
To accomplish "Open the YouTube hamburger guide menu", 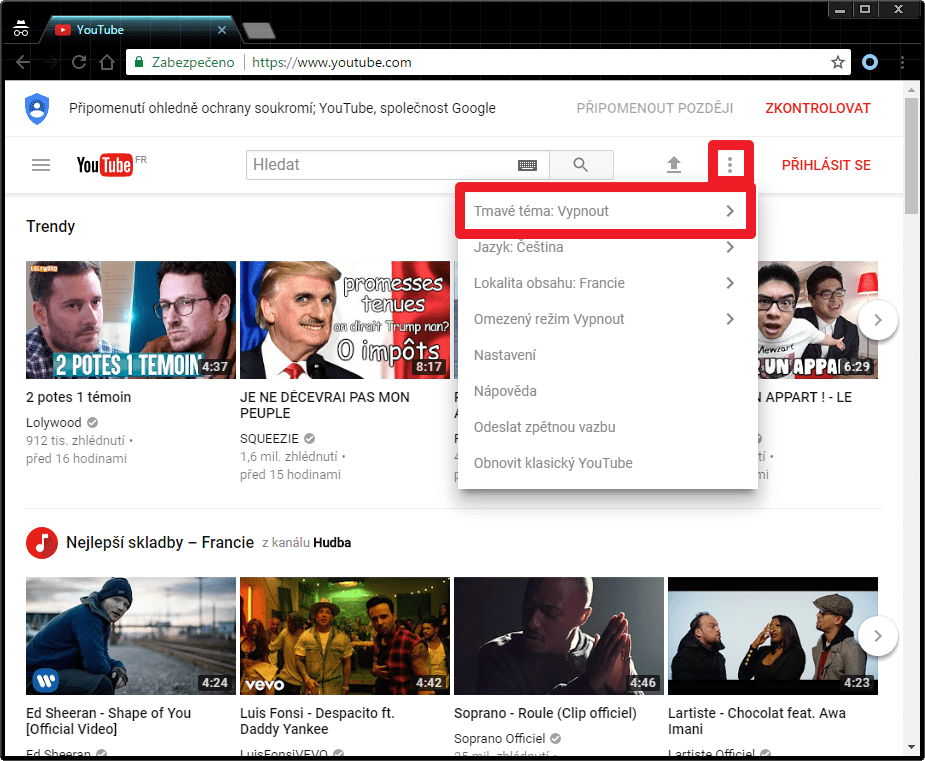I will coord(41,165).
